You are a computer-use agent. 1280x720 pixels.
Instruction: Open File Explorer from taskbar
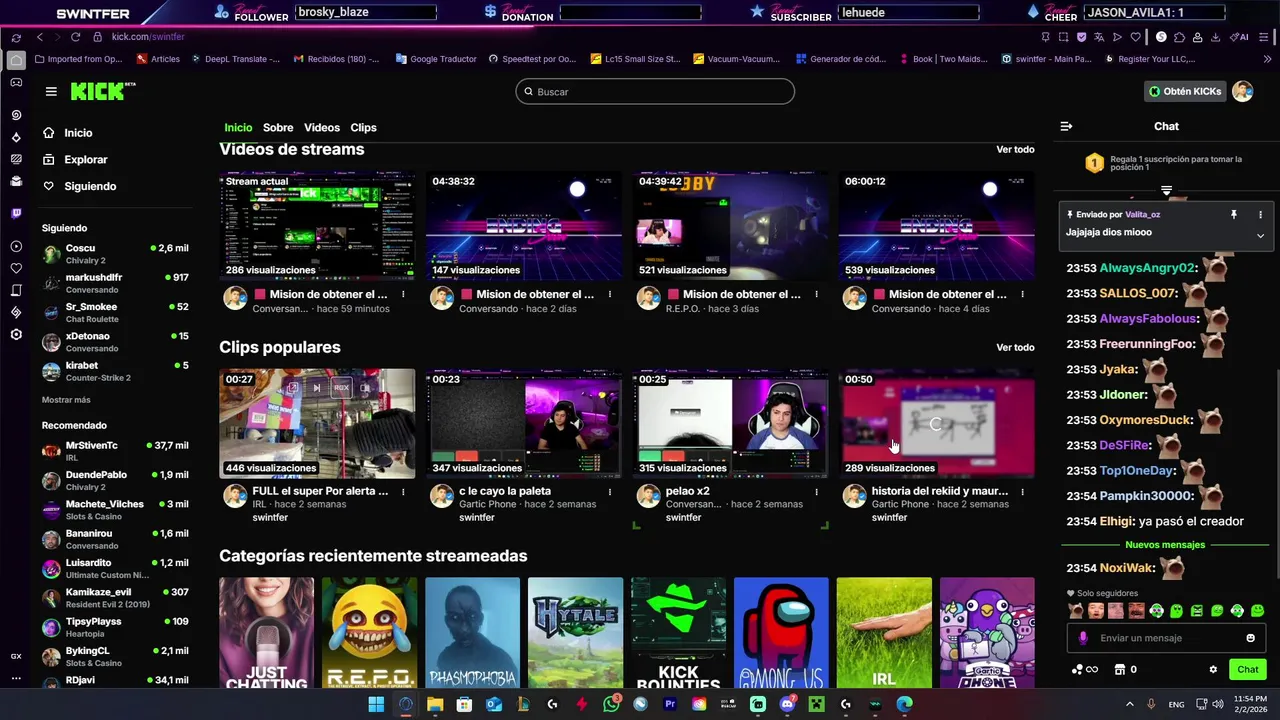tap(435, 704)
